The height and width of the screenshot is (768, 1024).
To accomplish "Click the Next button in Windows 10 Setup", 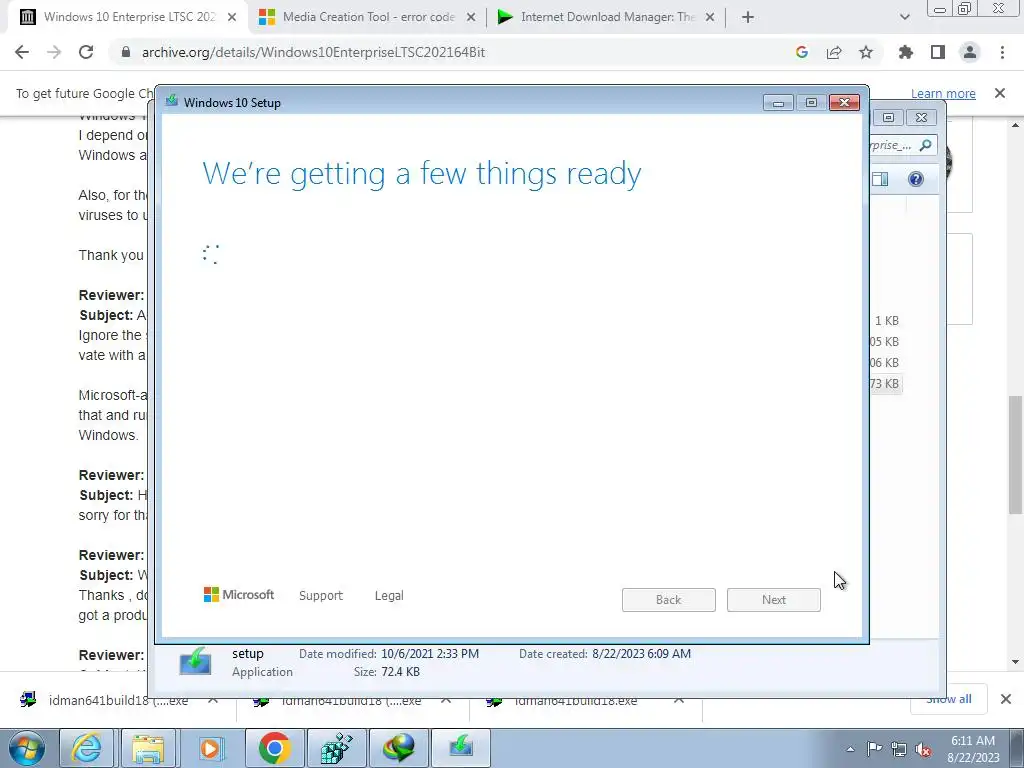I will (x=774, y=600).
